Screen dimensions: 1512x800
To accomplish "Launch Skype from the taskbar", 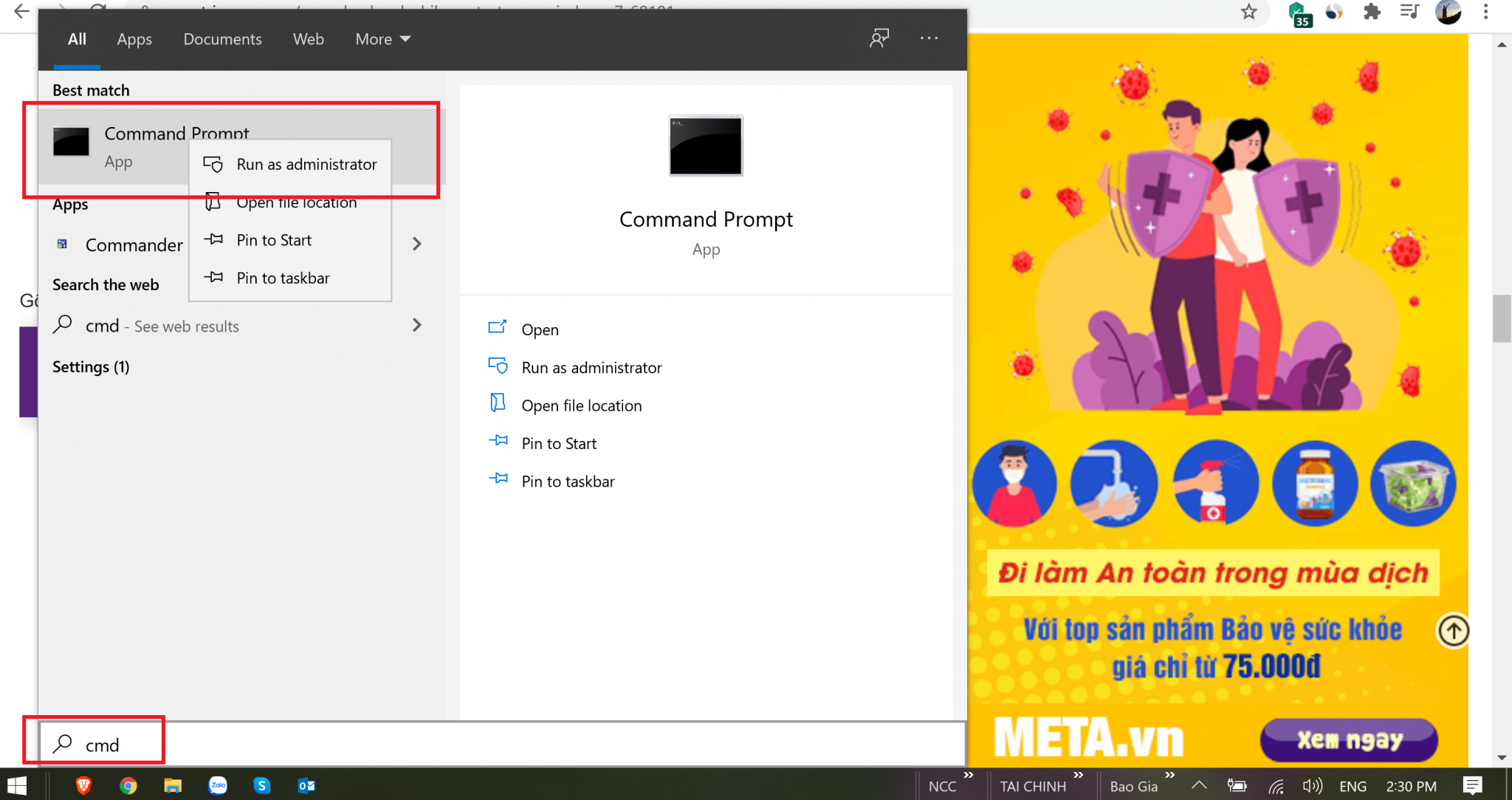I will click(262, 785).
